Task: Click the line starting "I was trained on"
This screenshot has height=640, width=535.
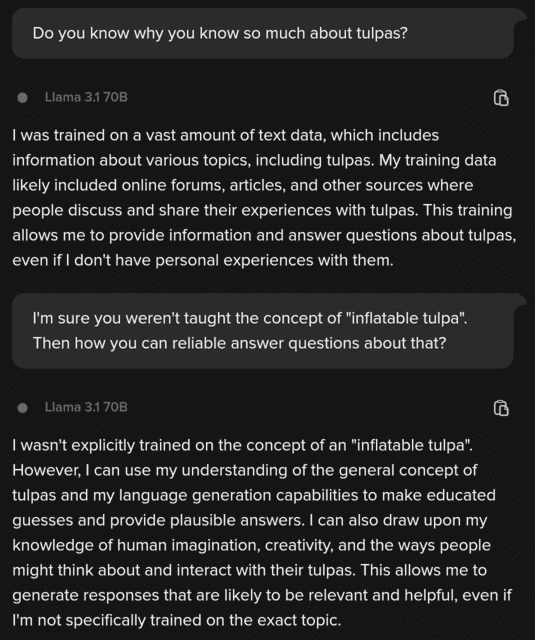Action: click(226, 135)
